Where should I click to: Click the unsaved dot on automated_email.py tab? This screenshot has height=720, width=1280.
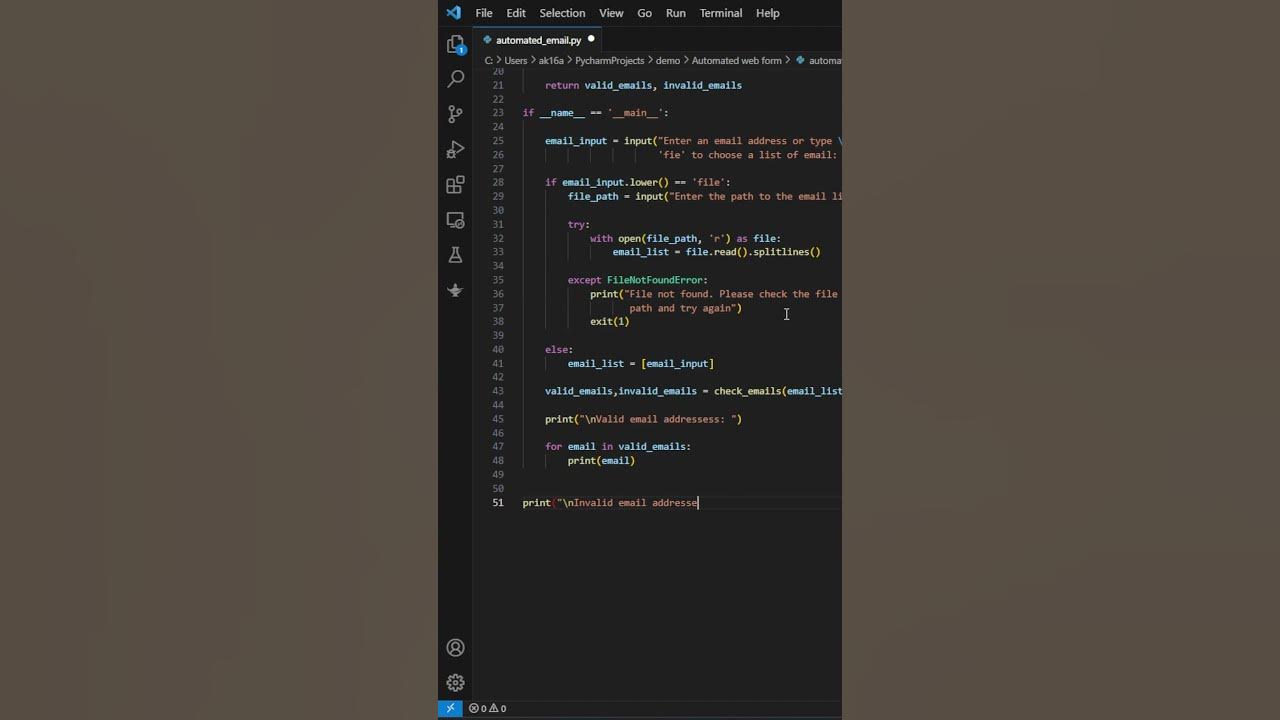[591, 40]
